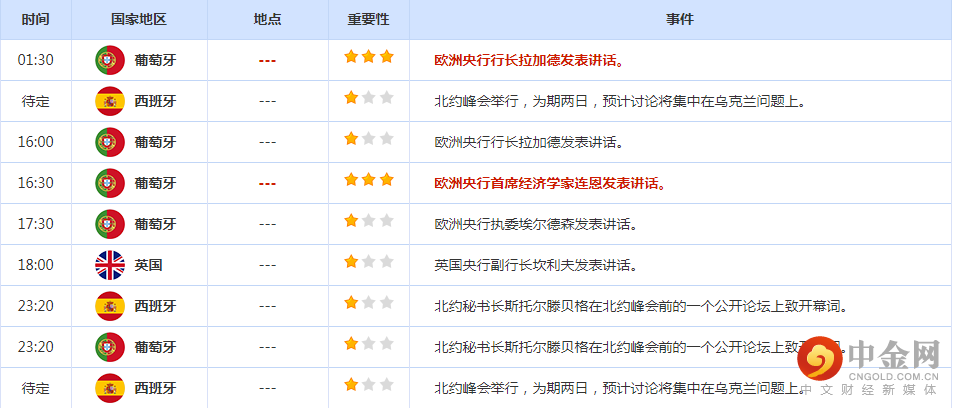Click 葡萄牙 in the 17:30 row

(155, 224)
